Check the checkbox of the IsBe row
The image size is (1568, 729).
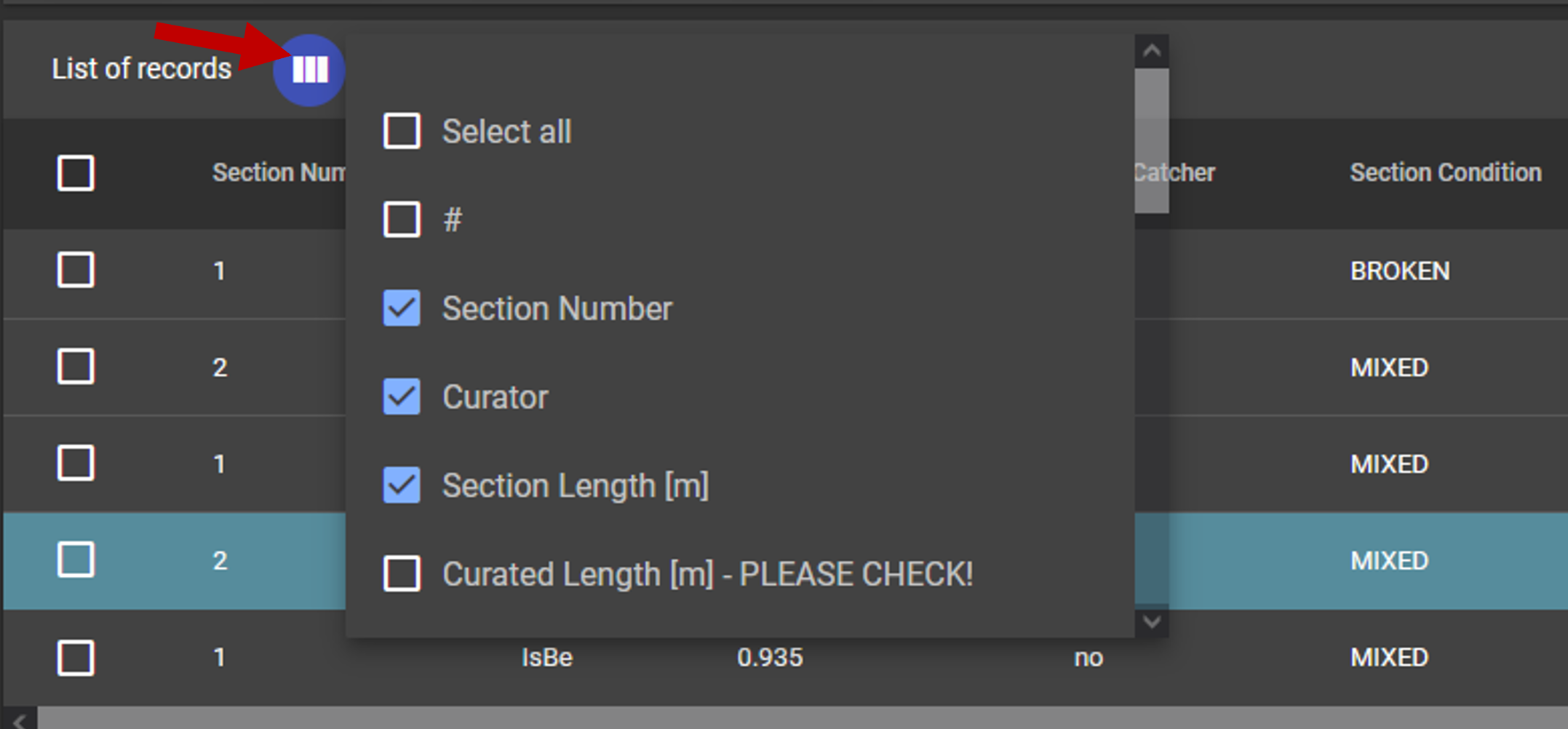(x=76, y=657)
